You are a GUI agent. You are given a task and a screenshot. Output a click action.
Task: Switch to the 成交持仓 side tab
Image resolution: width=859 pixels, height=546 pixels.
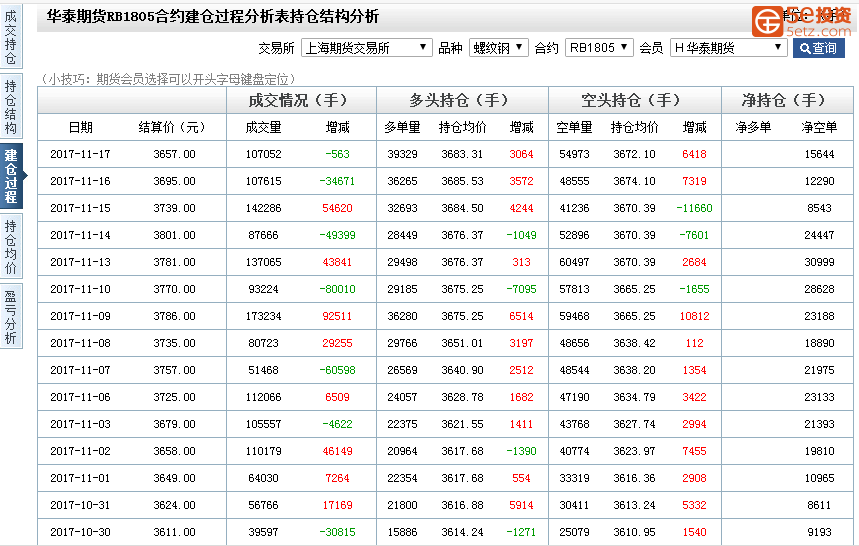pos(11,37)
